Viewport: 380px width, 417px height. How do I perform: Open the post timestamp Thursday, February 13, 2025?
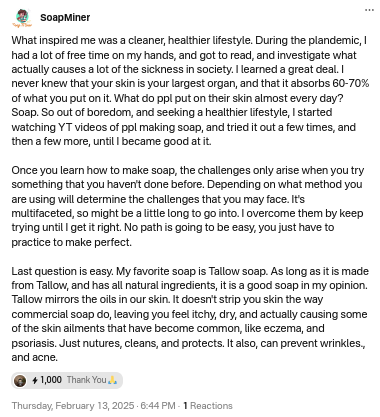[73, 406]
